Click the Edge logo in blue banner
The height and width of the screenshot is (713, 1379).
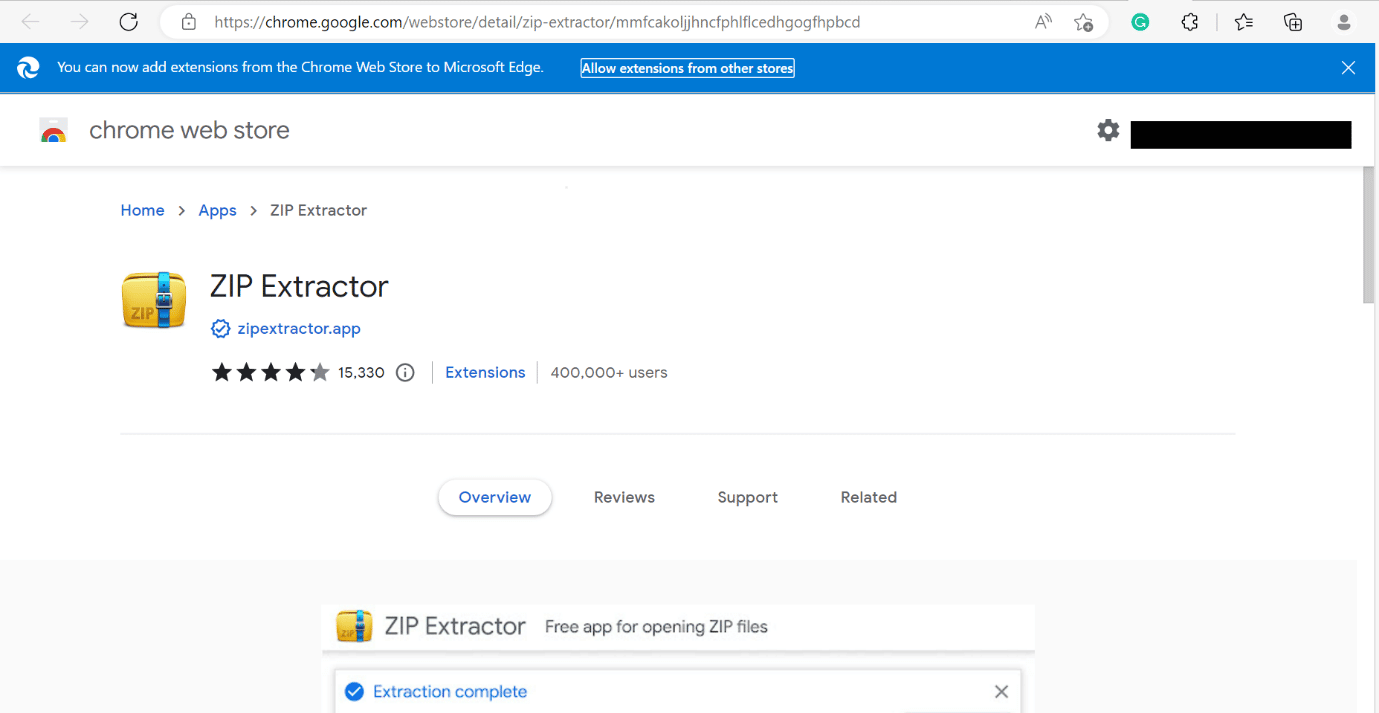pos(28,68)
